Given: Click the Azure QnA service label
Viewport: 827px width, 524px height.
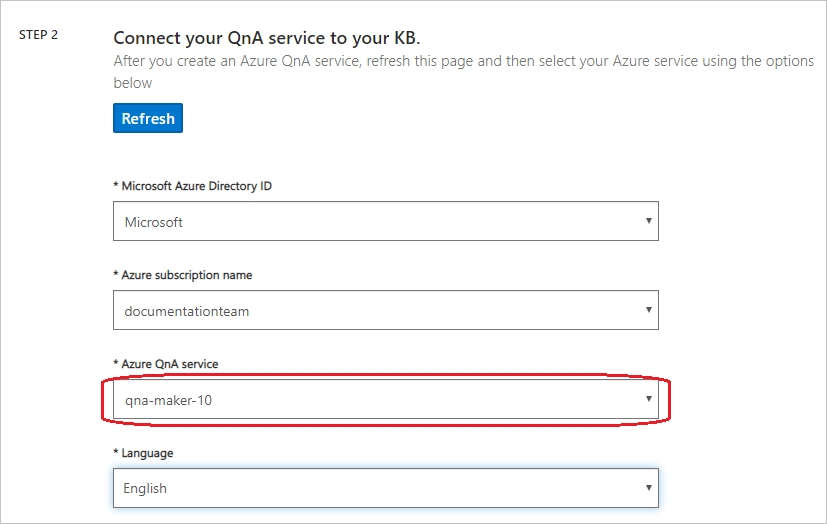Looking at the screenshot, I should pos(166,364).
